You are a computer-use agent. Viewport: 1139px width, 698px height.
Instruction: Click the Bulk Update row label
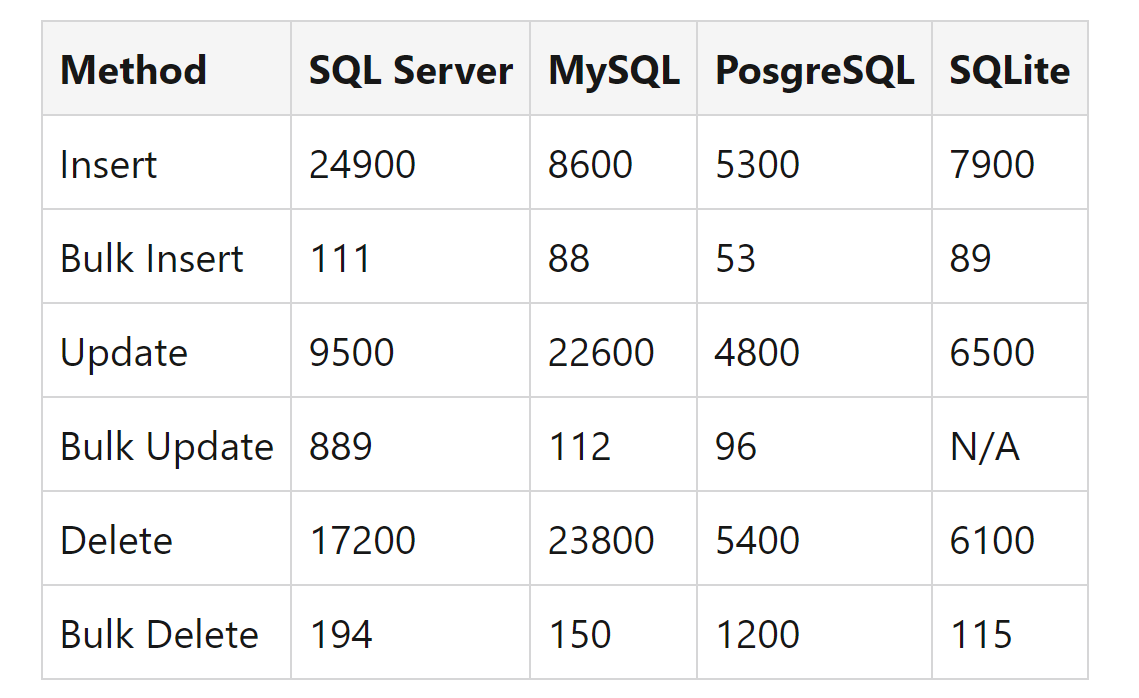tap(167, 447)
